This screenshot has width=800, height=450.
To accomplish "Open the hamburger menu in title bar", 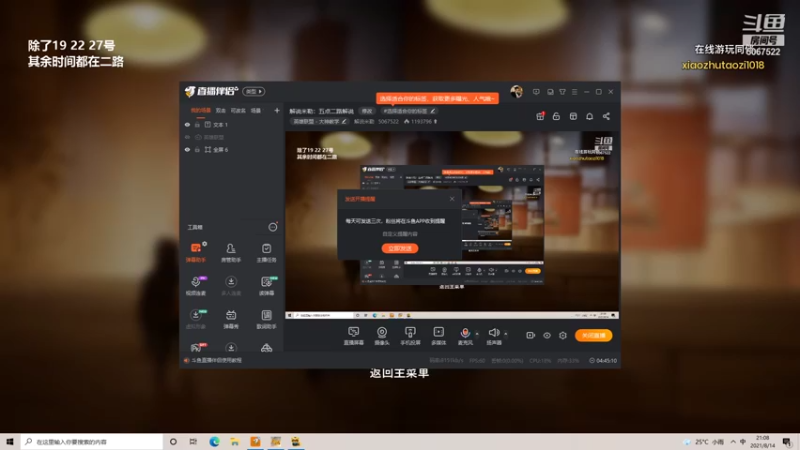I will 574,92.
